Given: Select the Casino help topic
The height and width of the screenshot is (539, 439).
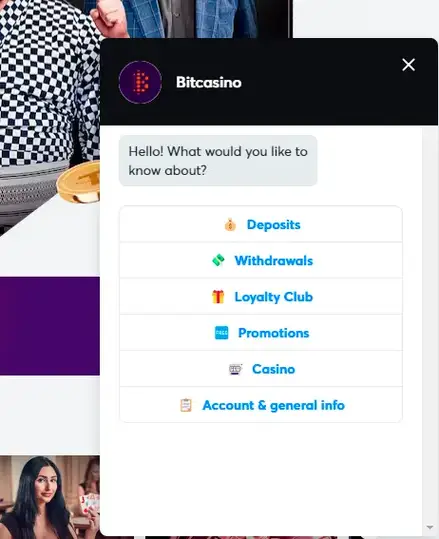Looking at the screenshot, I should (261, 369).
